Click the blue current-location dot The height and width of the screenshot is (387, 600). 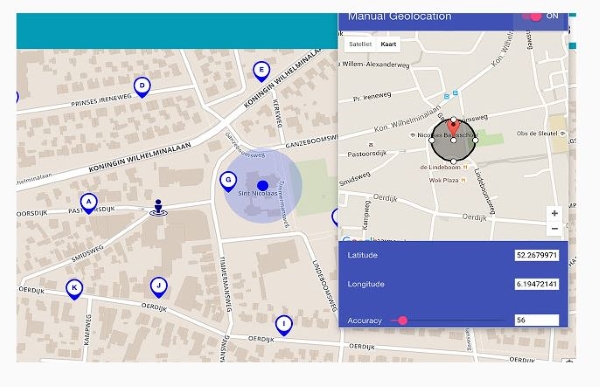(262, 186)
